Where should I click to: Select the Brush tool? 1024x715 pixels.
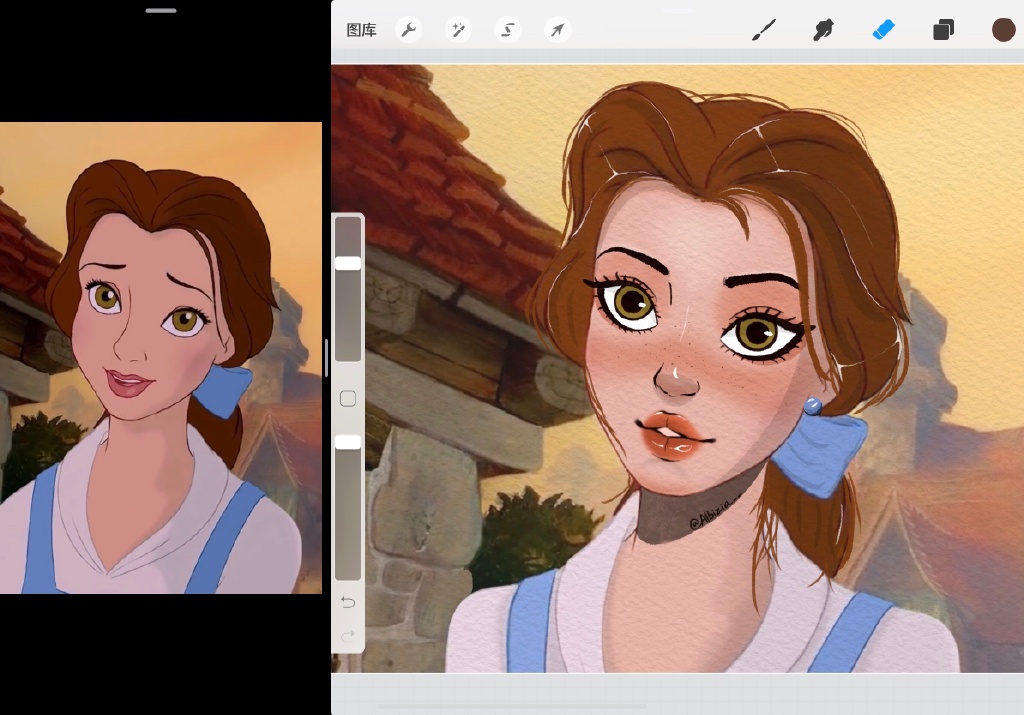coord(763,30)
